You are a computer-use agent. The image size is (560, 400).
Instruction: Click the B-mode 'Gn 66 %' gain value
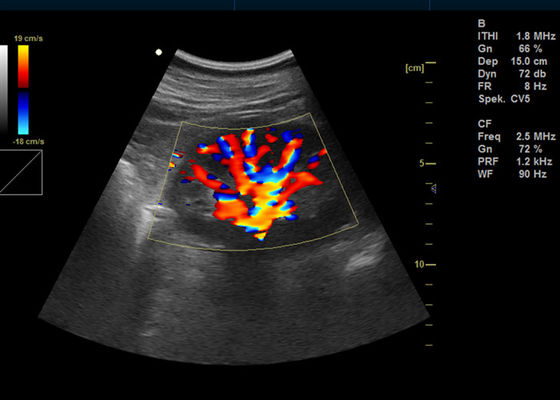click(x=510, y=49)
